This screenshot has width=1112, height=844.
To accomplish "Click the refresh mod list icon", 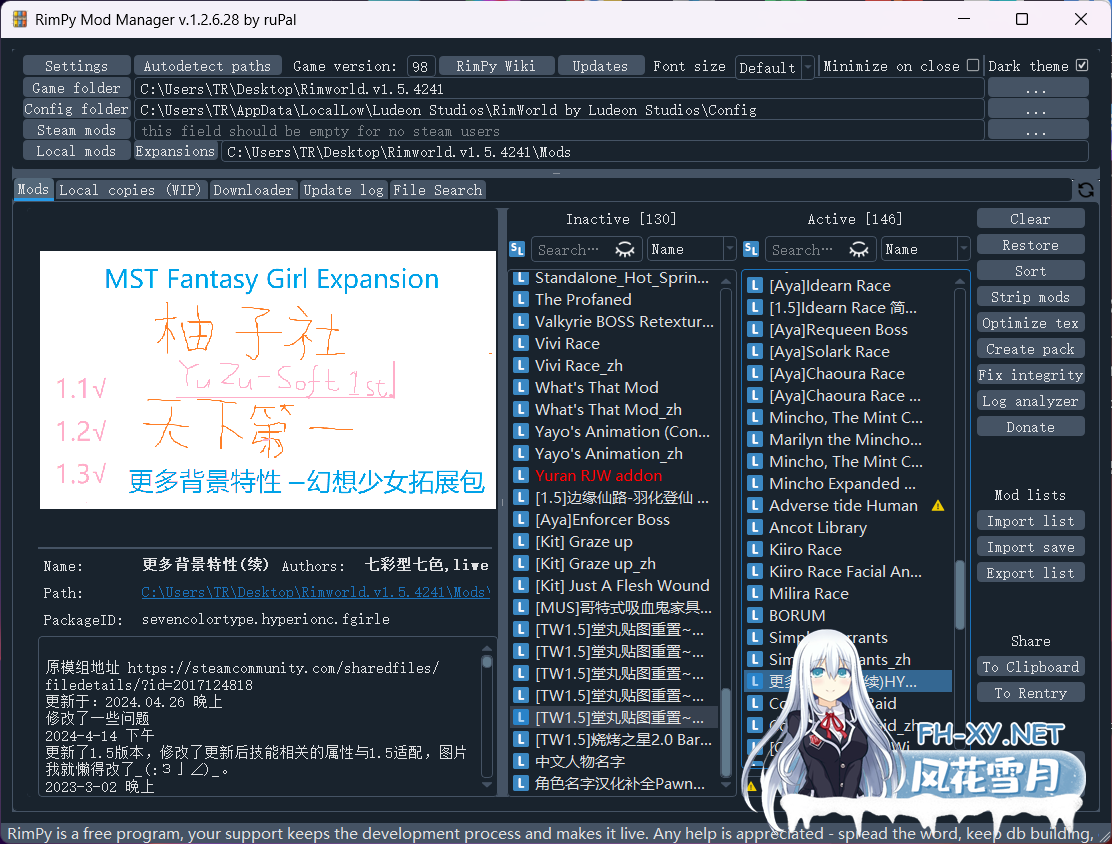I will click(x=1085, y=190).
